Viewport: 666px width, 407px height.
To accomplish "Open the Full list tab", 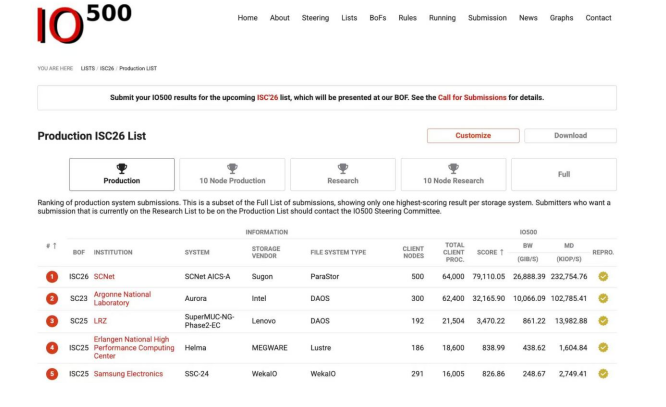I will [x=564, y=175].
